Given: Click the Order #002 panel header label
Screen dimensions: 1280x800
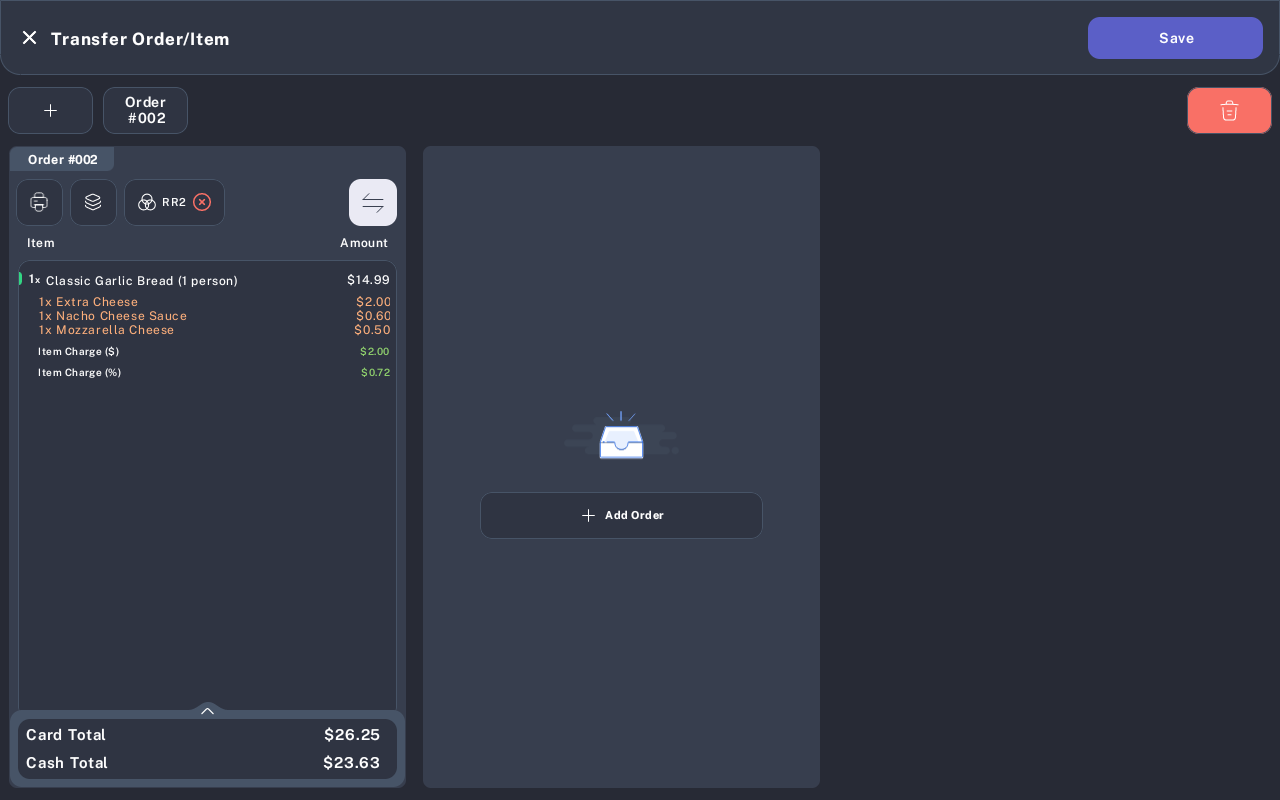Looking at the screenshot, I should (62, 159).
